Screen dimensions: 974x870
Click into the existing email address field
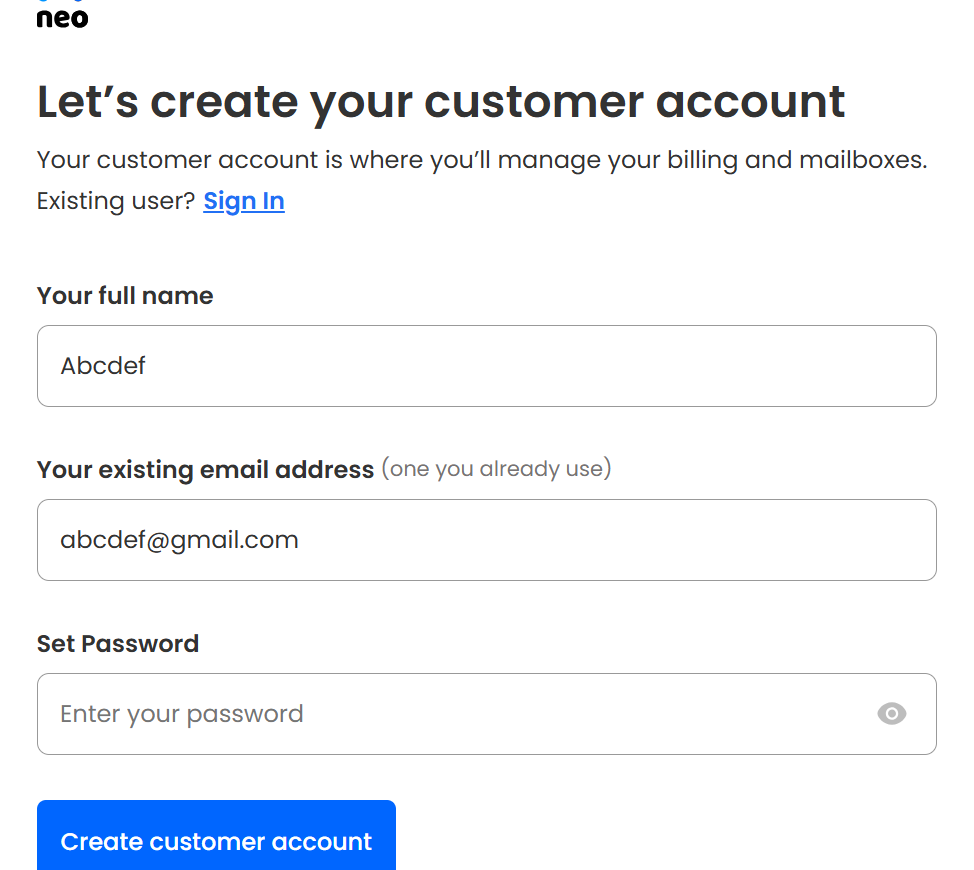[x=486, y=540]
